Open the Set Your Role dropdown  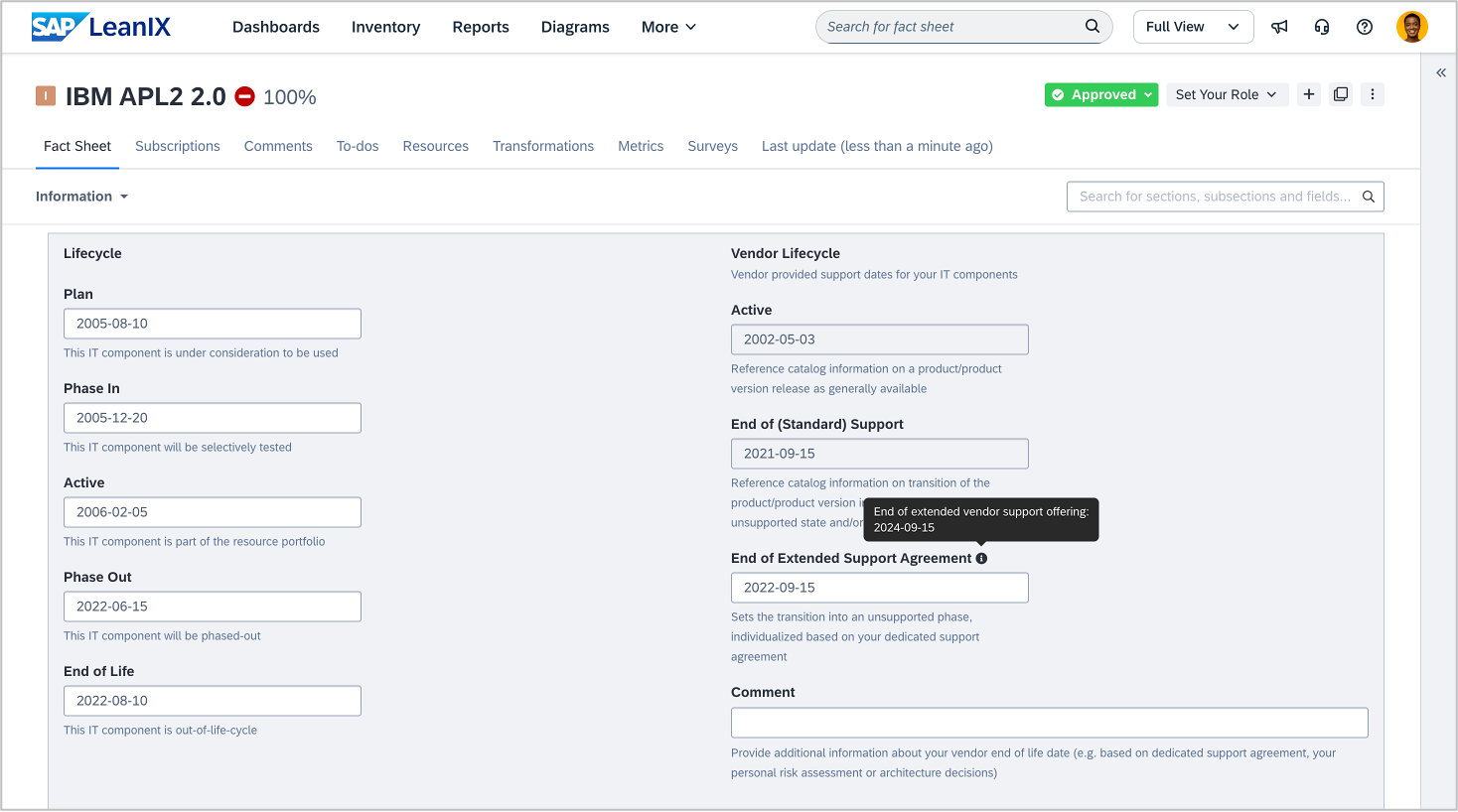[1227, 94]
